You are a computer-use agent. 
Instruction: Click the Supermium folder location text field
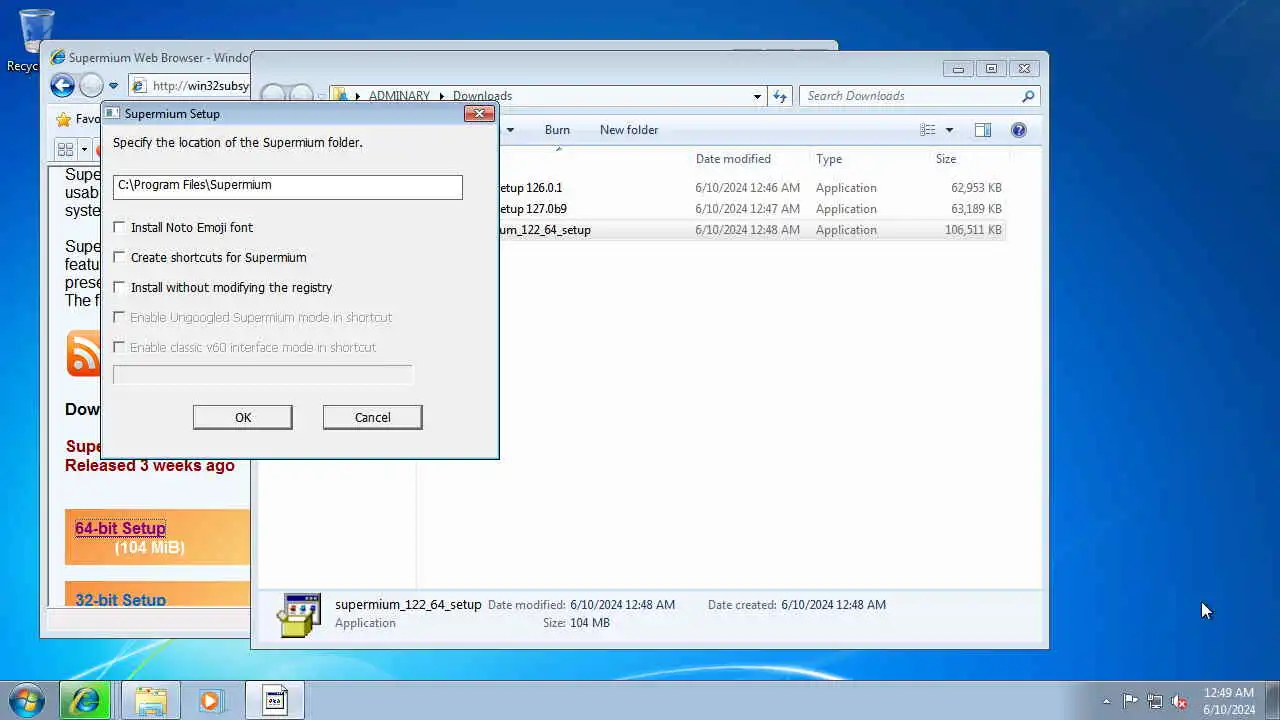pyautogui.click(x=287, y=186)
